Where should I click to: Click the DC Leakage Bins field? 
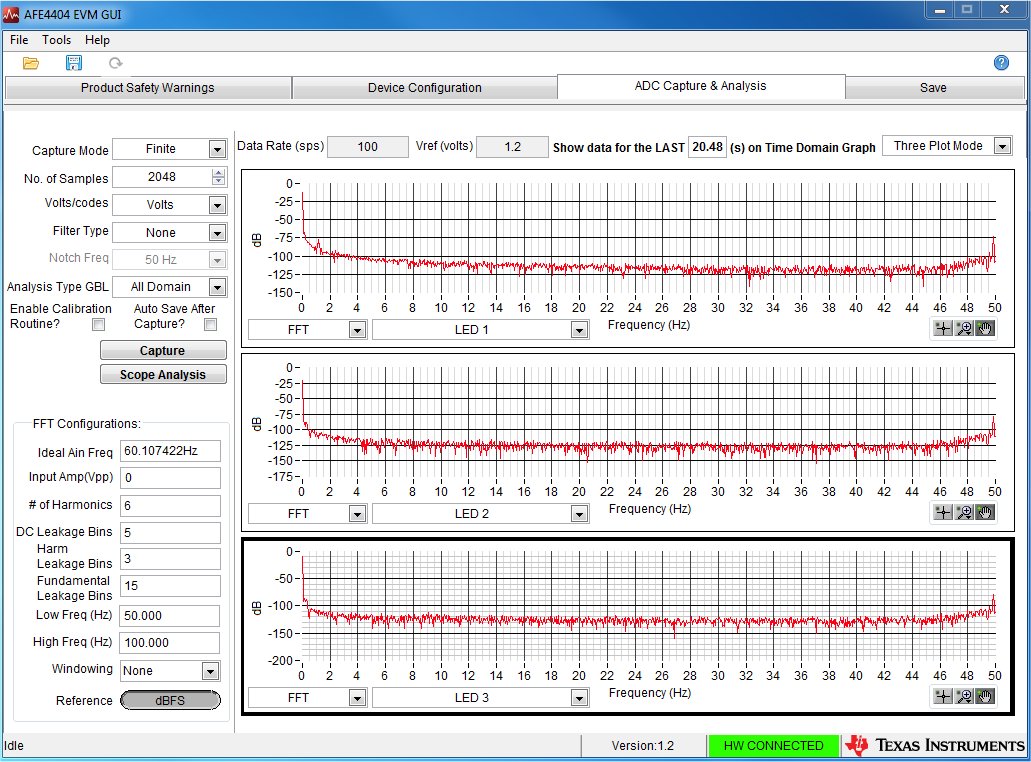pyautogui.click(x=170, y=533)
